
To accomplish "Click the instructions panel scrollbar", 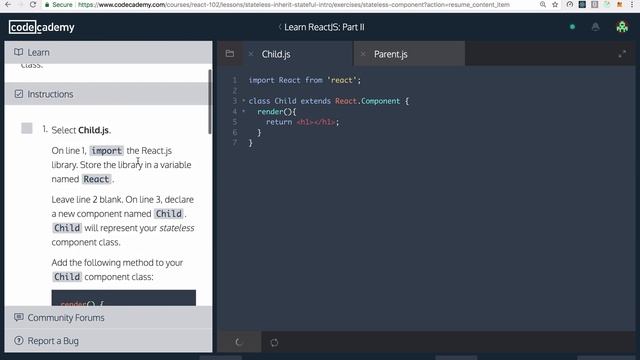I will pyautogui.click(x=210, y=102).
